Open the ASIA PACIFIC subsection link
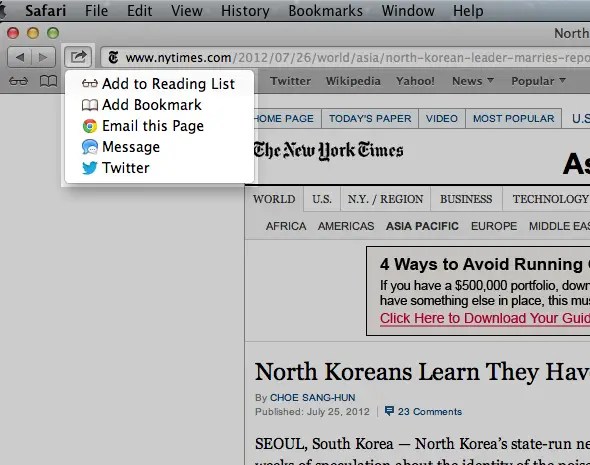This screenshot has height=465, width=590. [x=422, y=226]
